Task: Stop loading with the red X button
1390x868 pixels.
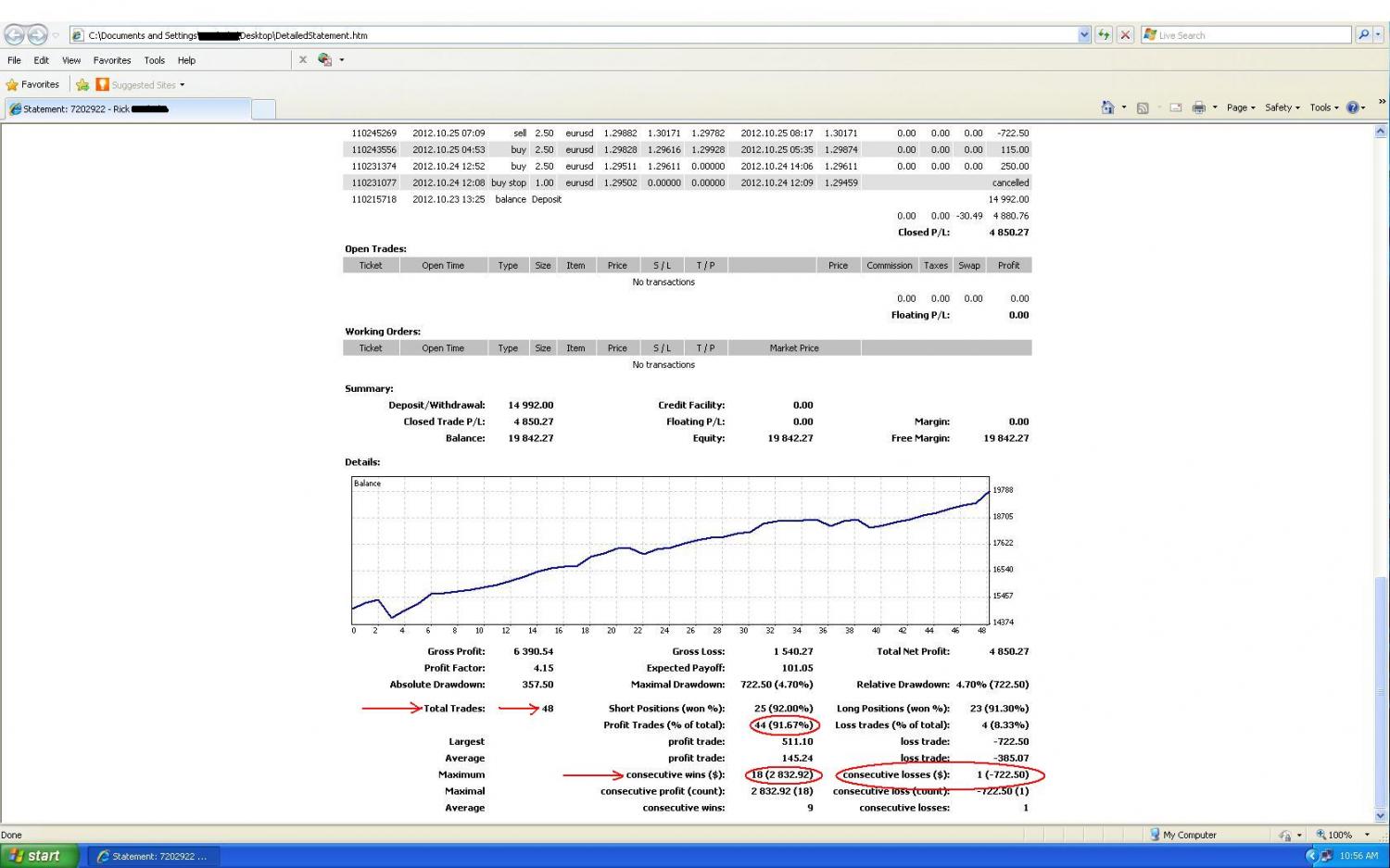Action: point(1125,35)
